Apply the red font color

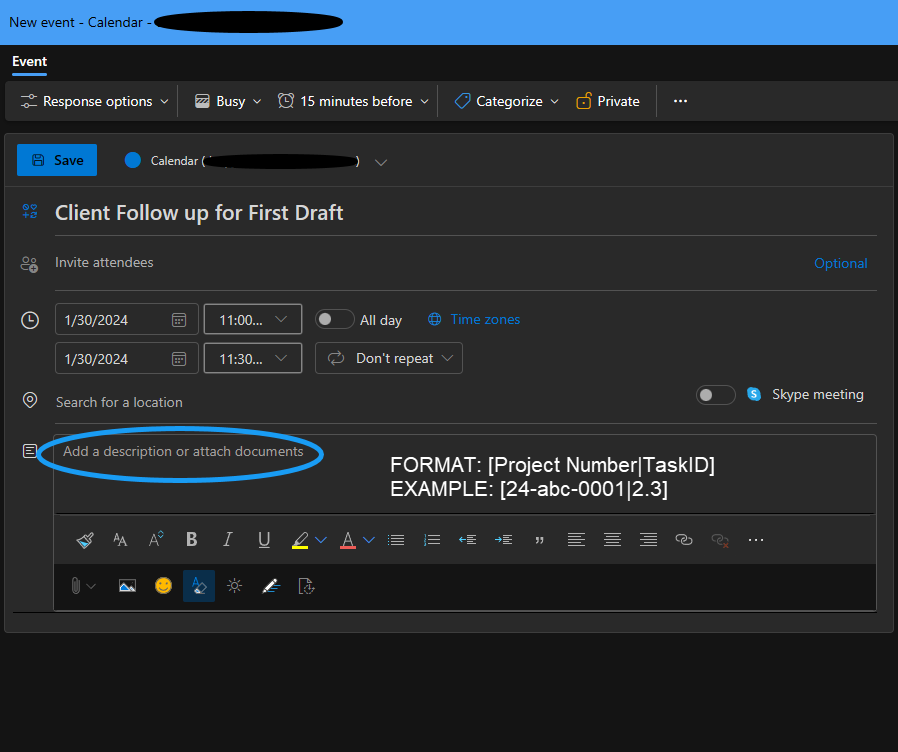(x=348, y=540)
